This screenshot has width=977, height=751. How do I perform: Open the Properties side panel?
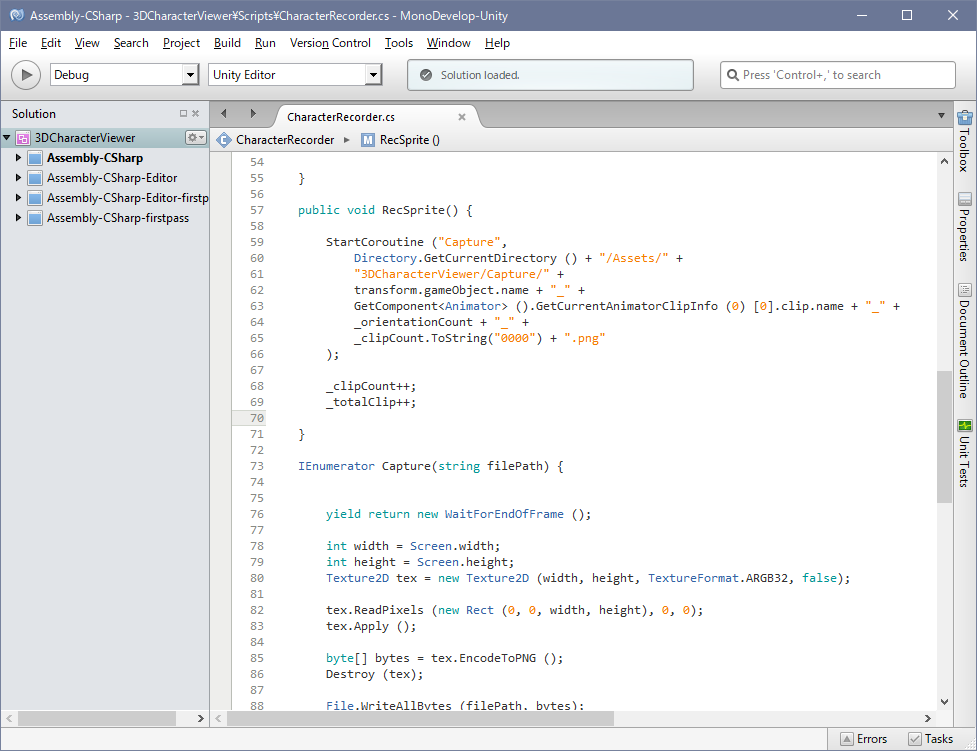coord(964,227)
